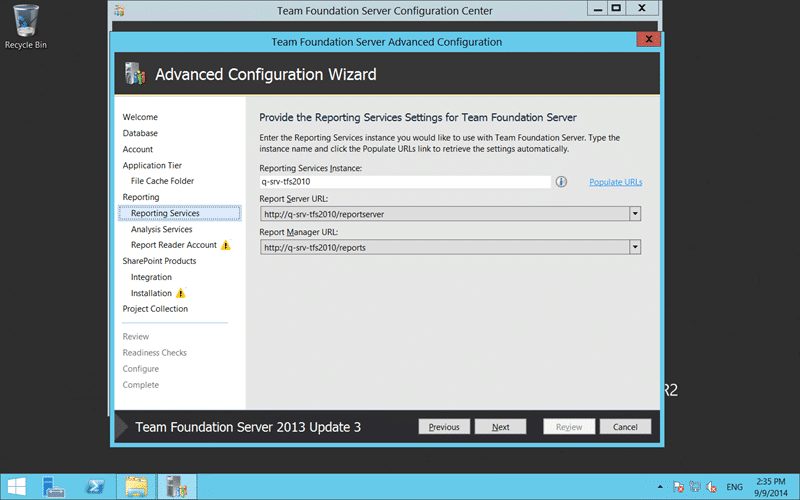This screenshot has height=500, width=800.
Task: Go to the Installation step
Action: click(x=151, y=293)
